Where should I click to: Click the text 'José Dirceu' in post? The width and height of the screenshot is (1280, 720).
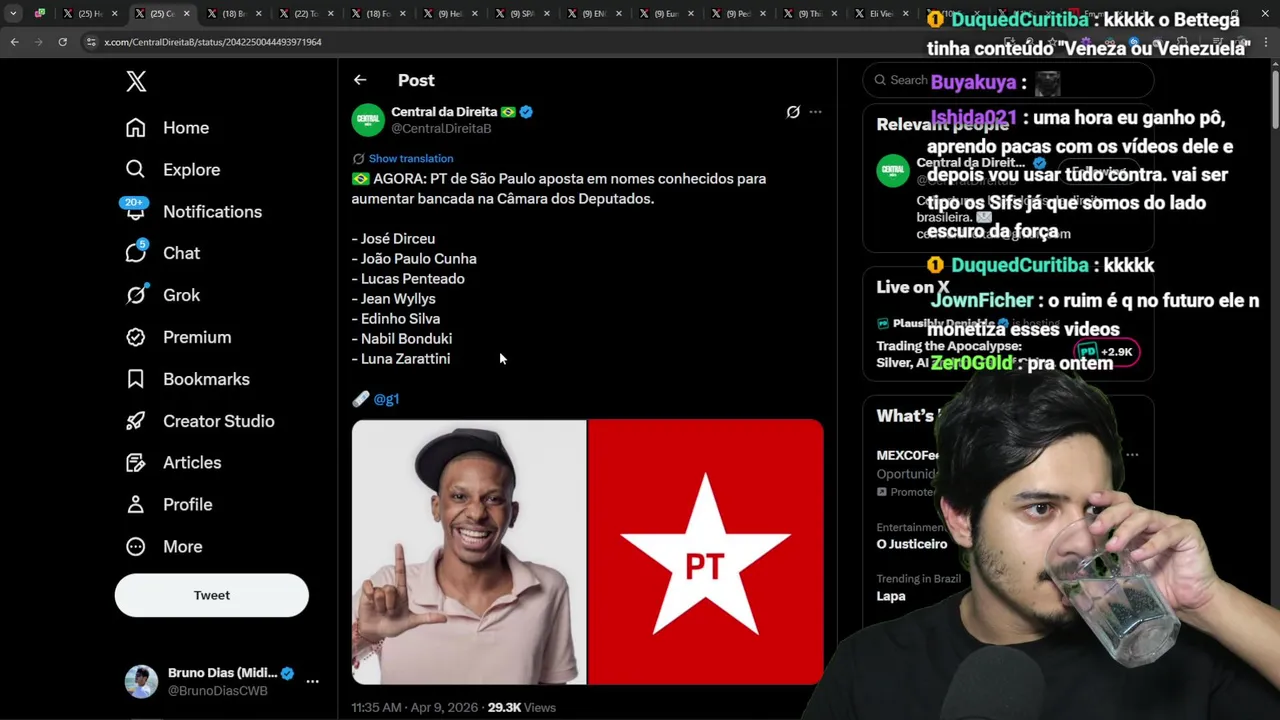pyautogui.click(x=398, y=239)
